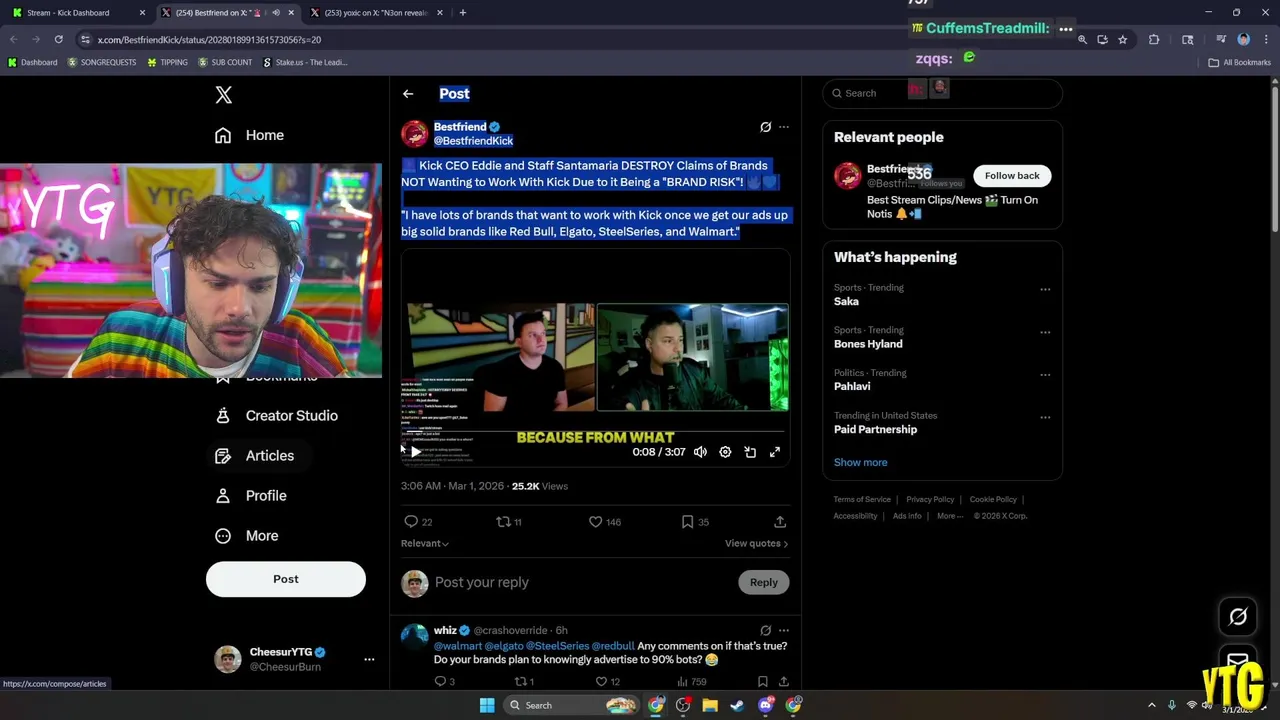Click the @SteelSeries mention in reply
The width and height of the screenshot is (1280, 720).
558,646
